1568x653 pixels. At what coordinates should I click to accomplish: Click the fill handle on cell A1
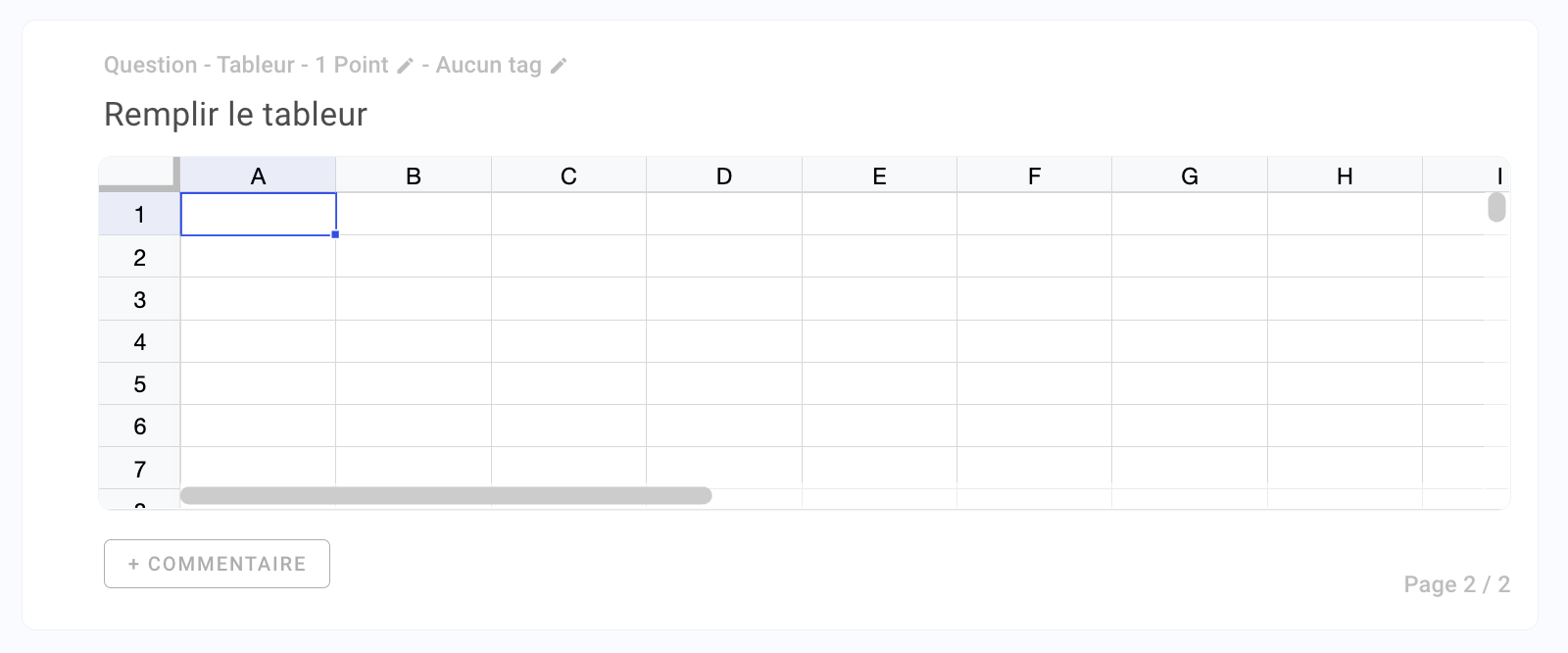point(335,235)
